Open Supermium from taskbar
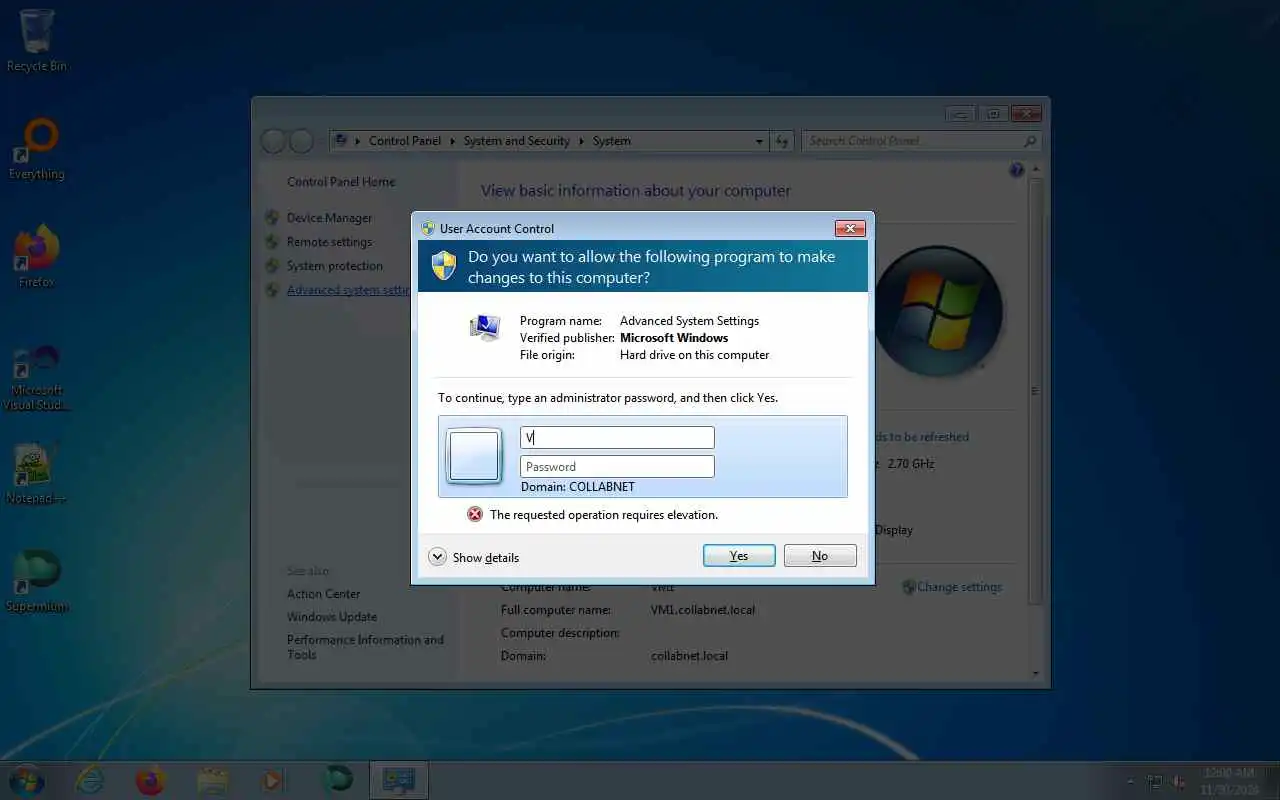The height and width of the screenshot is (800, 1280). (x=337, y=780)
